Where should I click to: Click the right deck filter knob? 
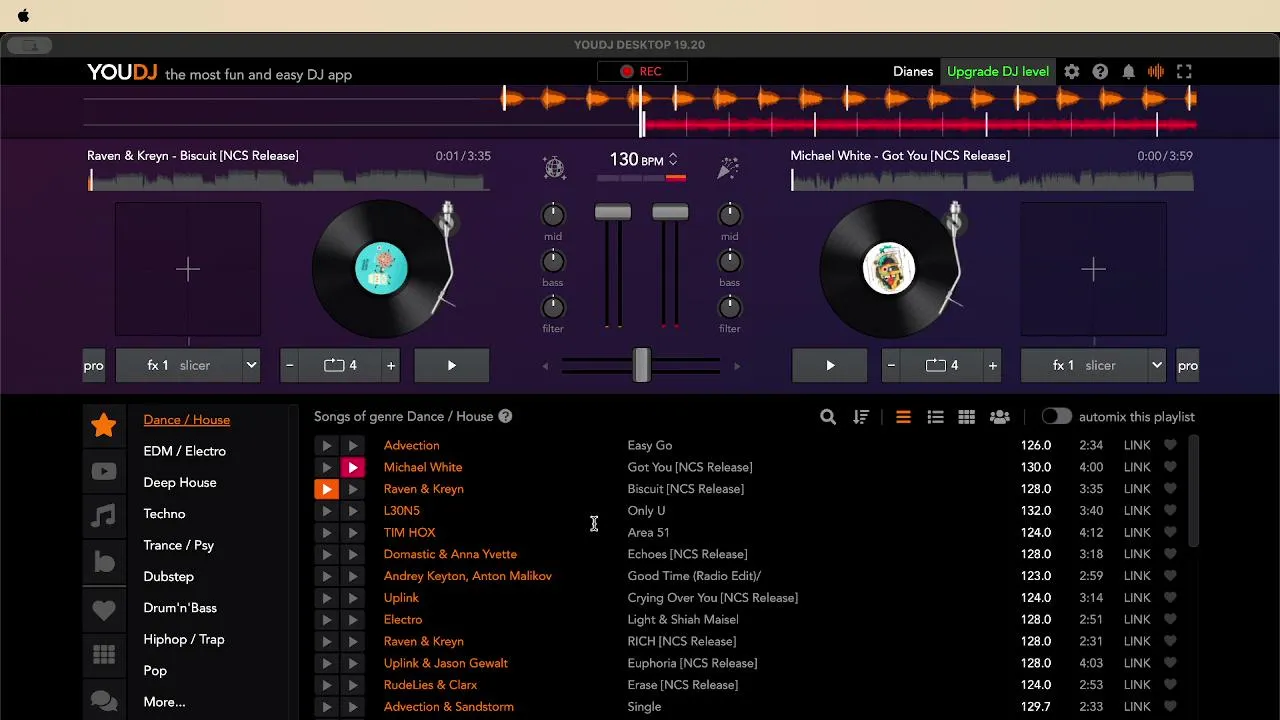pos(730,307)
